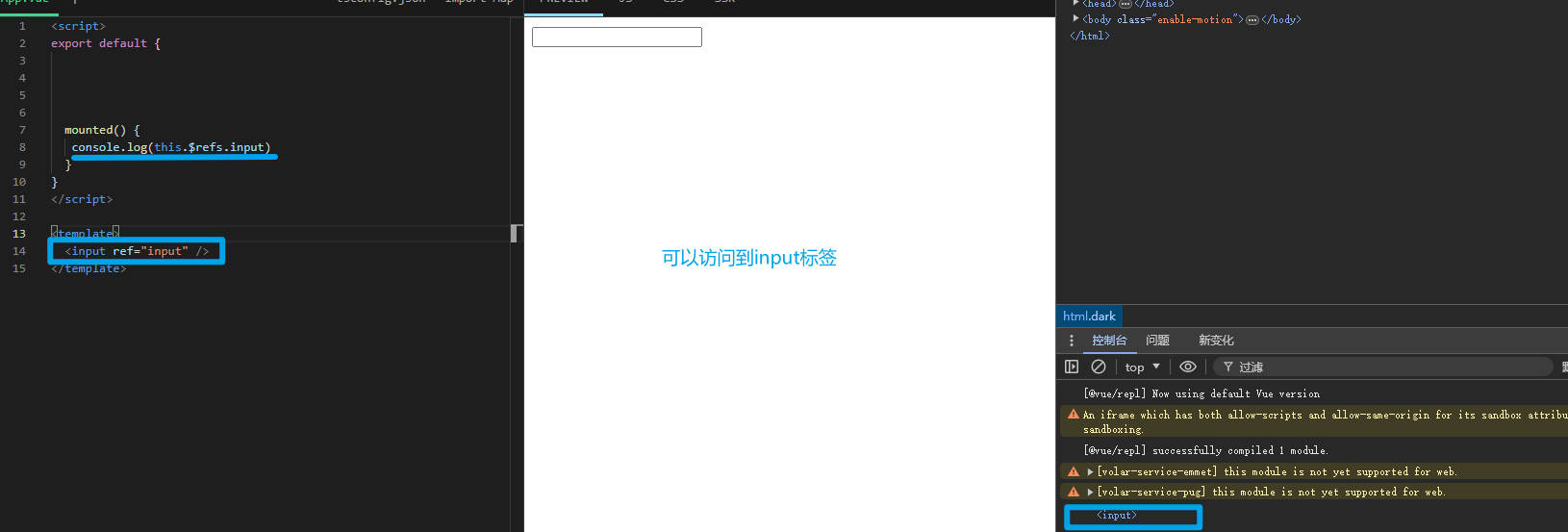Open the 'top' JavaScript context dropdown
This screenshot has width=1568, height=532.
[1143, 367]
